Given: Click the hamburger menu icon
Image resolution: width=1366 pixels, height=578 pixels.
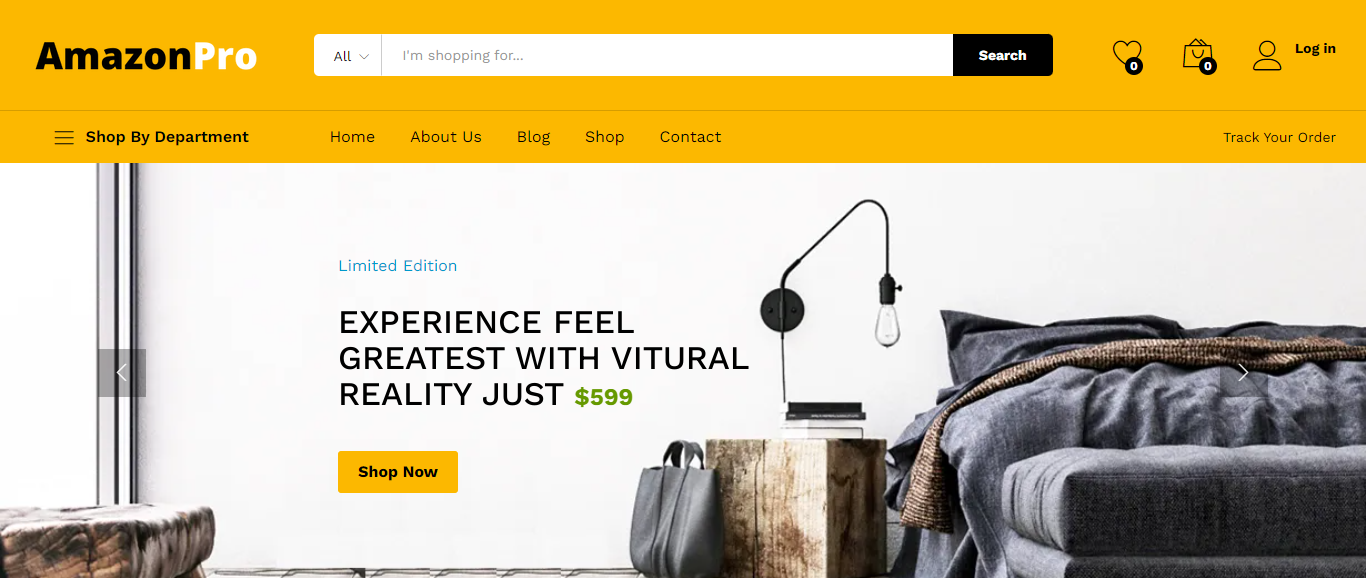Looking at the screenshot, I should (x=64, y=138).
